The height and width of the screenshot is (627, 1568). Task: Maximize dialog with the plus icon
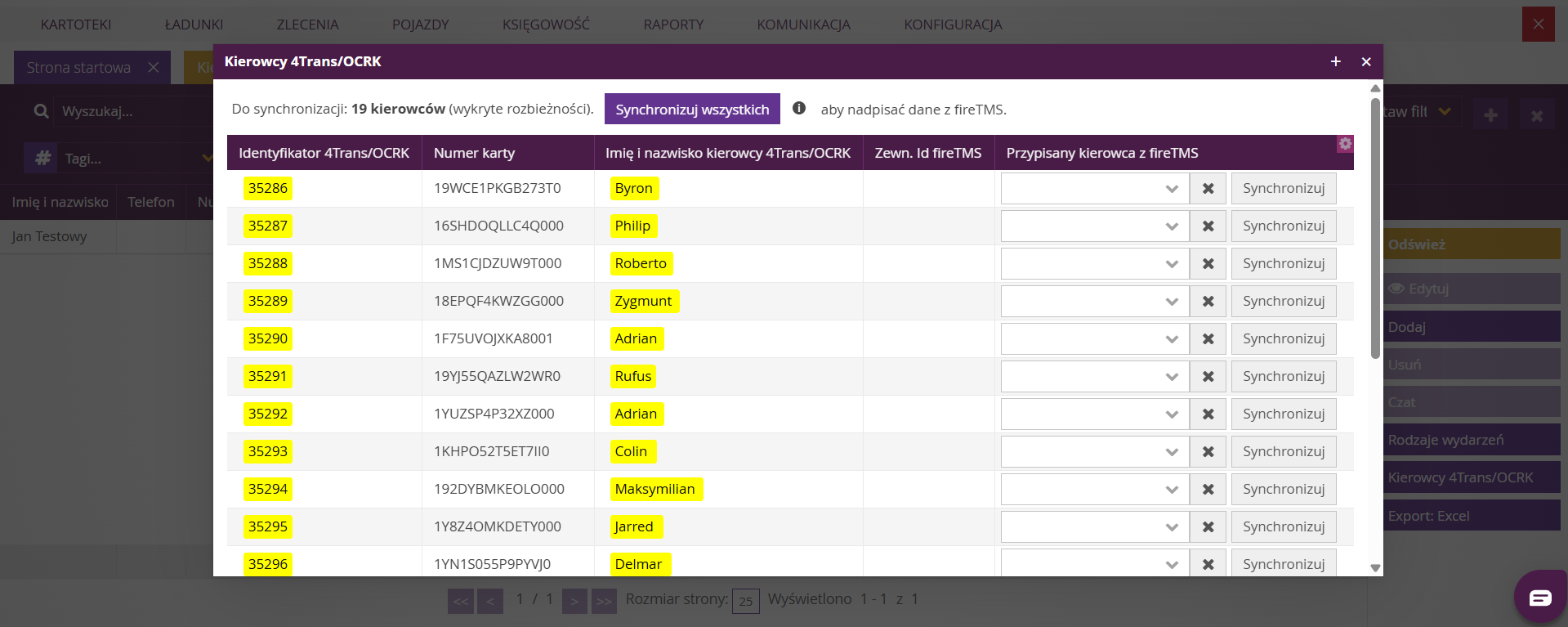1335,61
